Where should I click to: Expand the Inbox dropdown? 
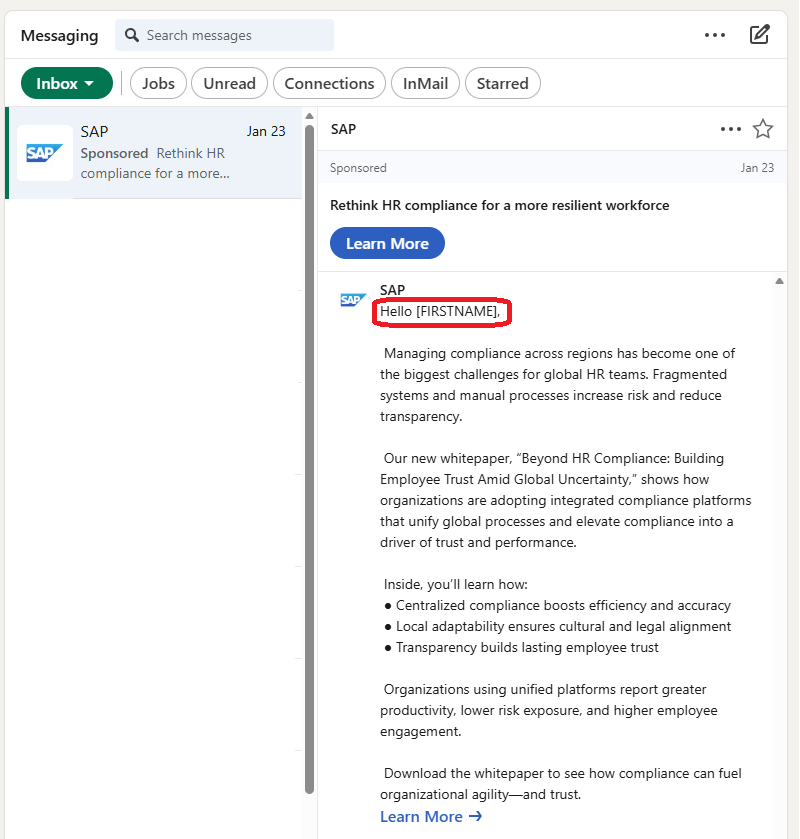tap(66, 84)
